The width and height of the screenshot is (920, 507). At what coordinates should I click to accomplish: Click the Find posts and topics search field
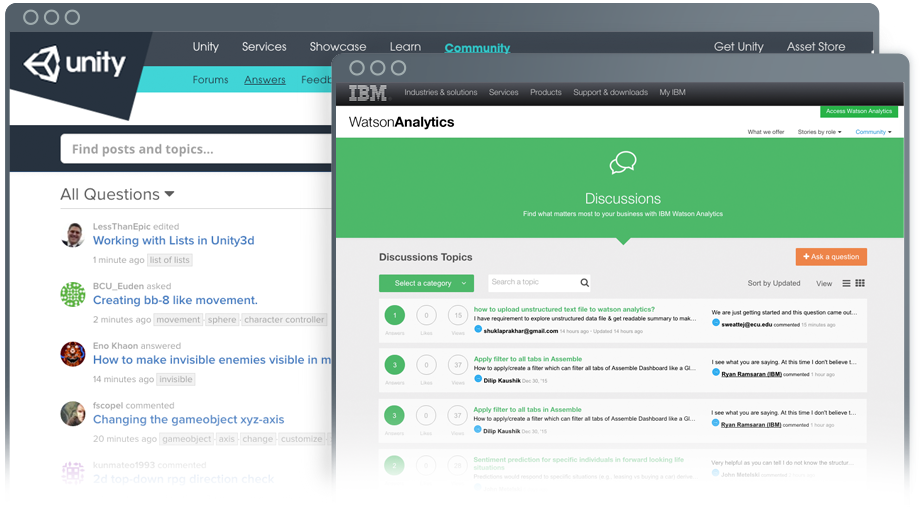coord(197,149)
